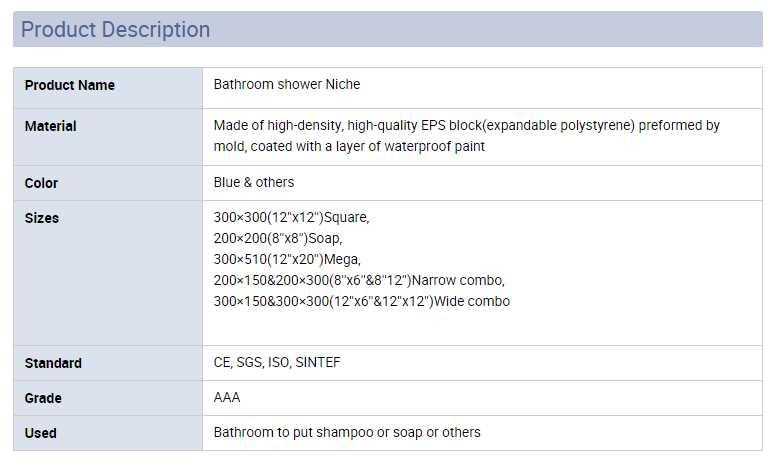Click the "Bathroom shower Niche" value
The image size is (784, 469).
[x=287, y=85]
